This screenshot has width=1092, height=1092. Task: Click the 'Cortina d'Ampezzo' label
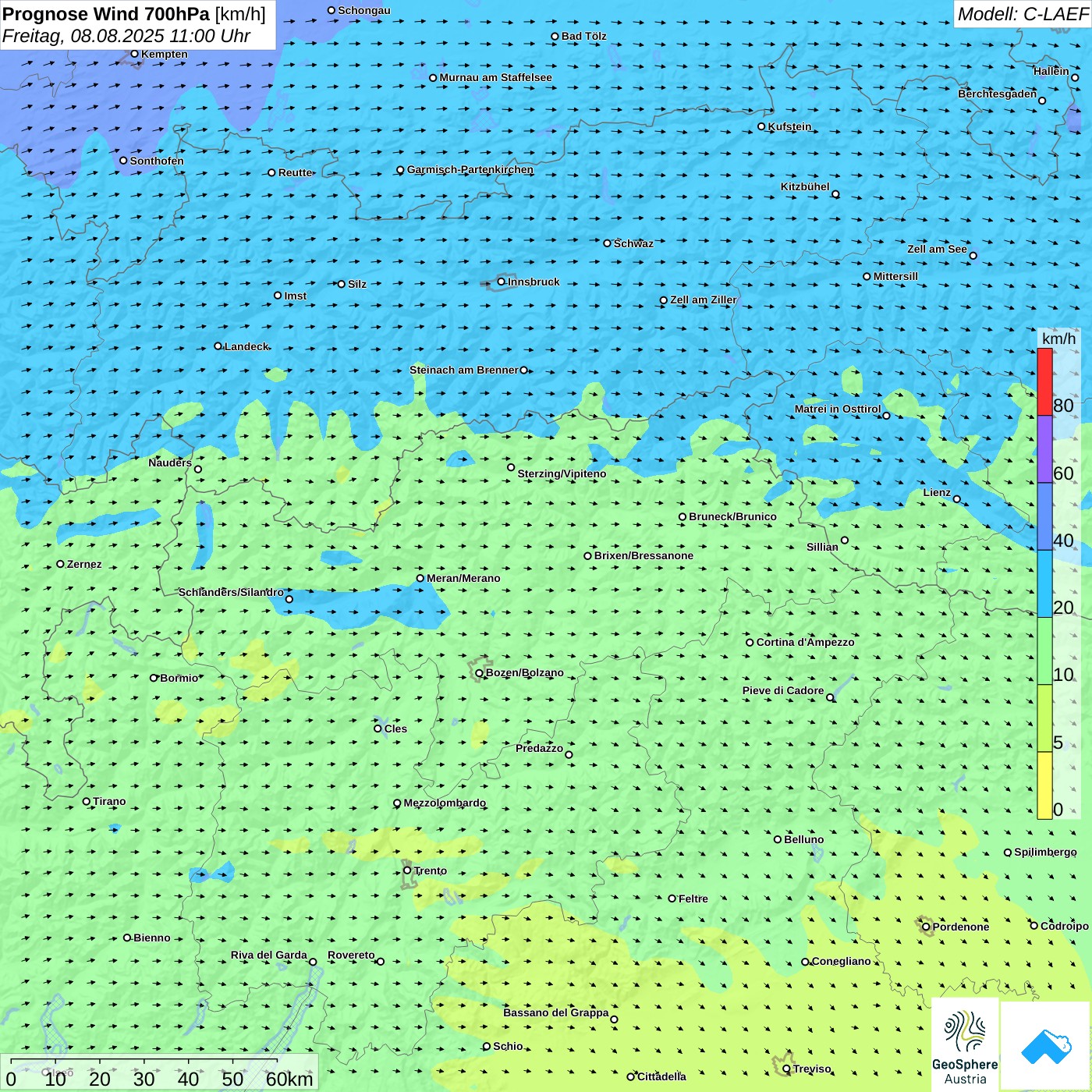tap(806, 642)
